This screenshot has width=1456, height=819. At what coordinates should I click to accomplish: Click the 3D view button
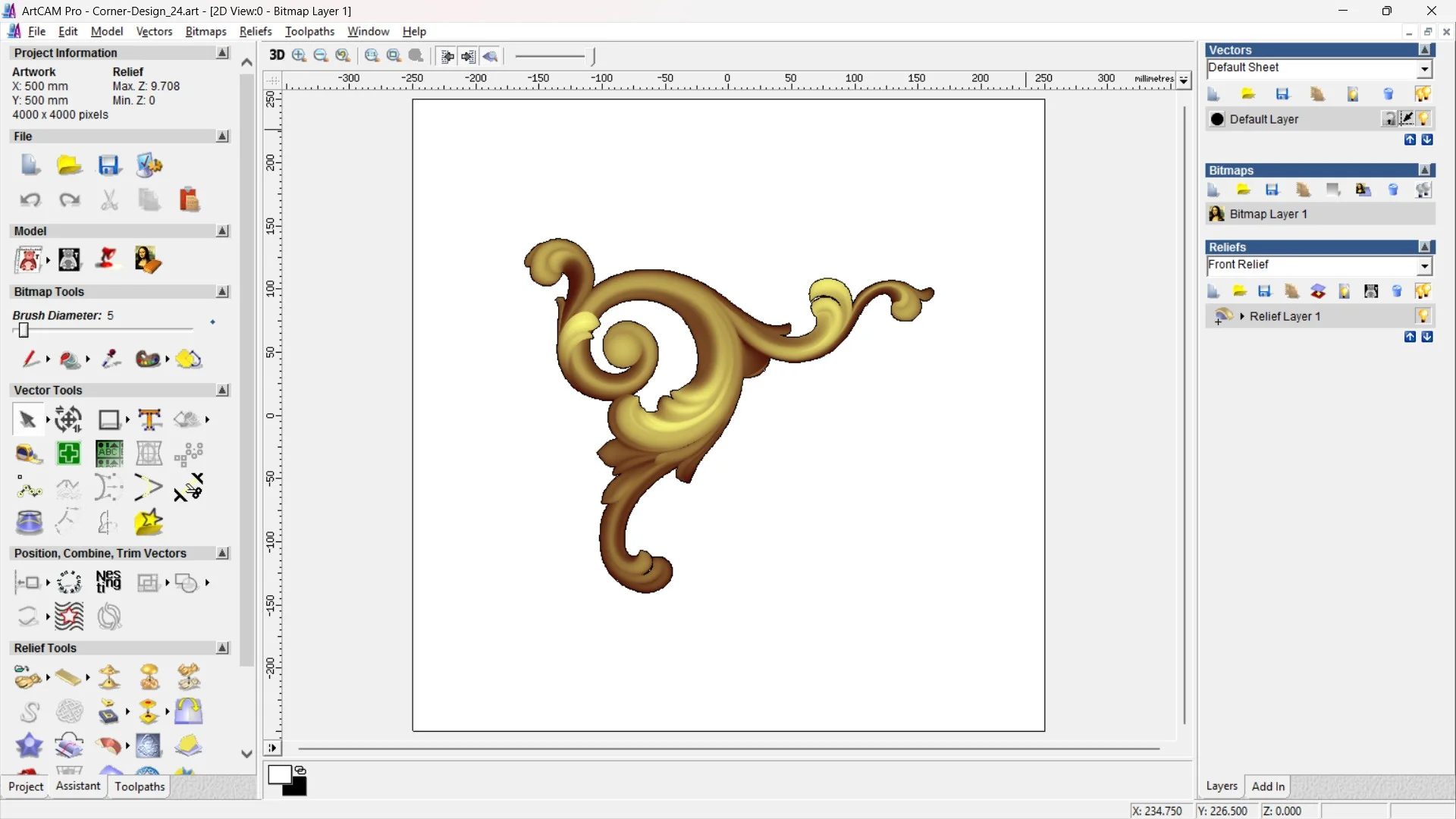pos(277,55)
